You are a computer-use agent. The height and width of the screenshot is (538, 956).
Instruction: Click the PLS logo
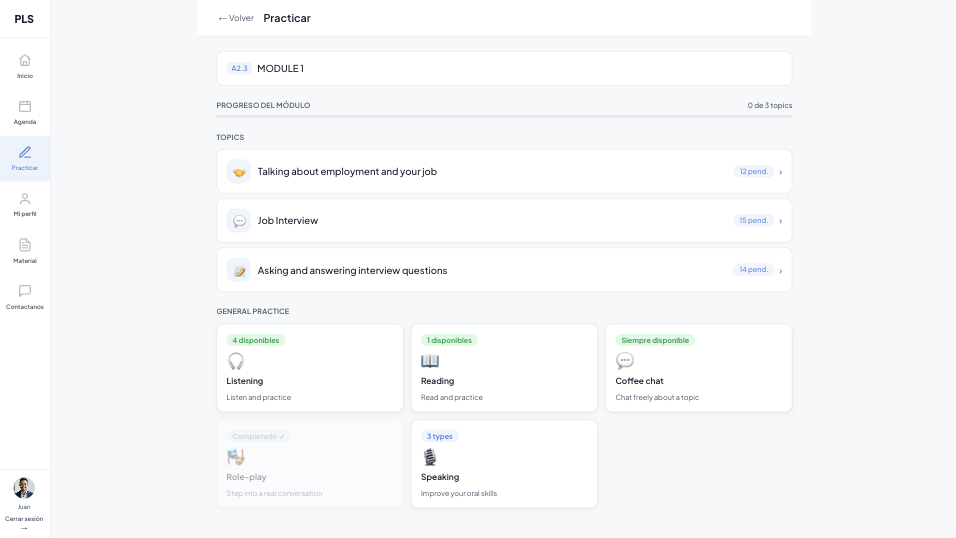(24, 19)
